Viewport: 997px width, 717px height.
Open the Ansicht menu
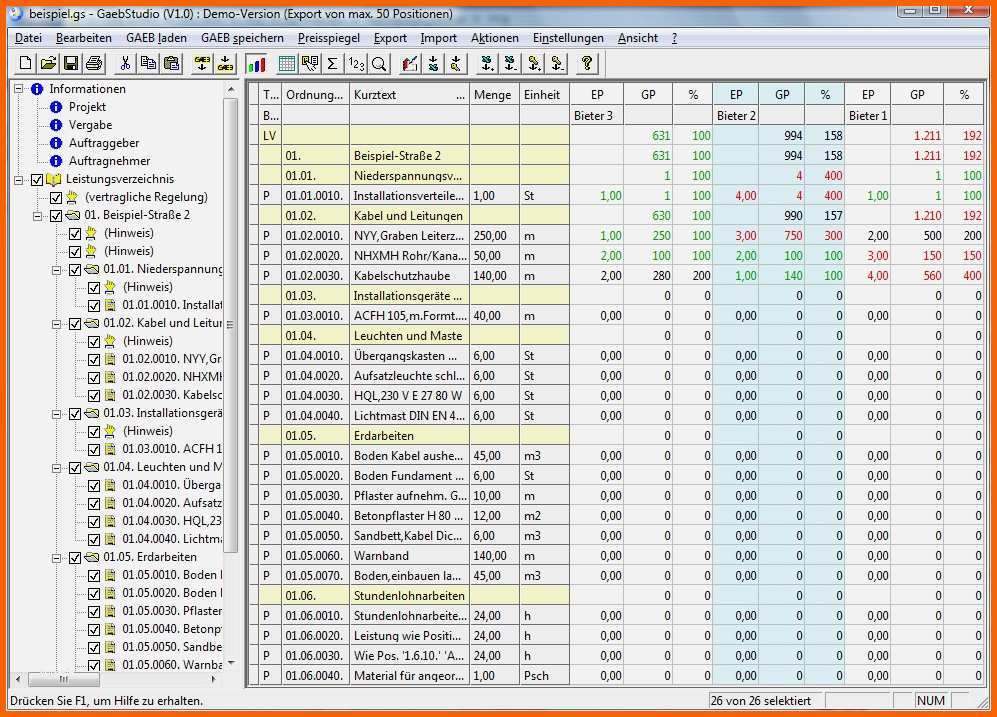click(x=638, y=38)
